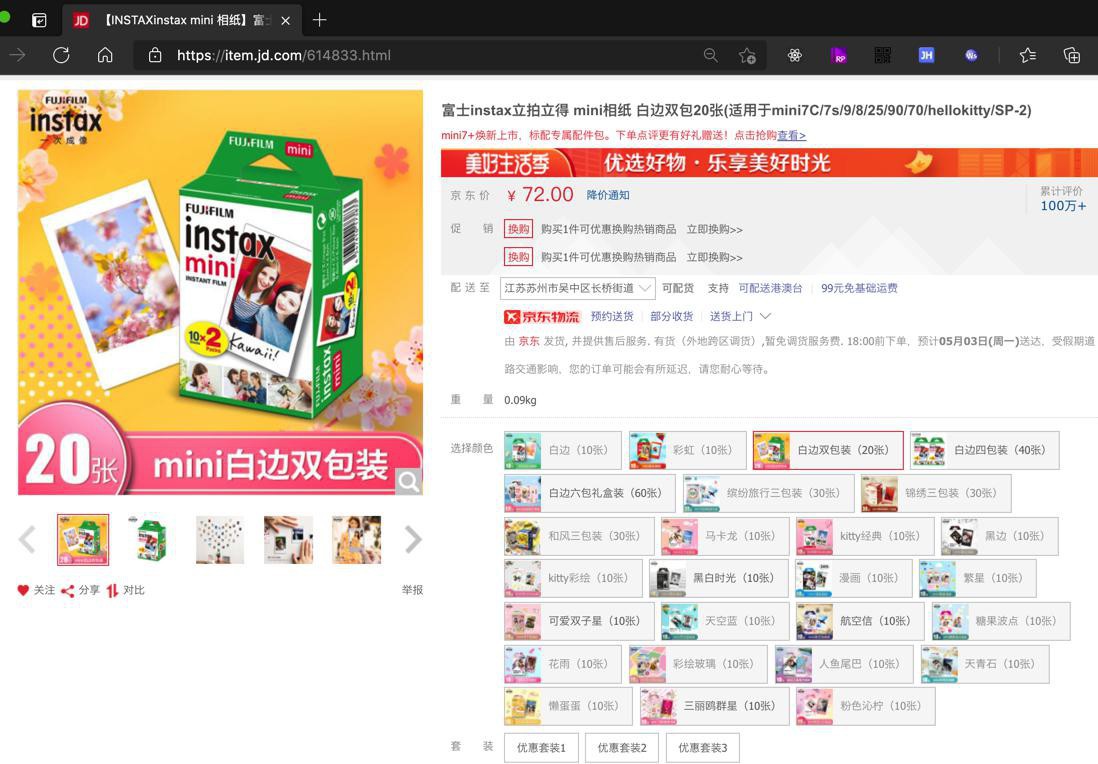Select the first product thumbnail
1098x764 pixels.
point(83,540)
